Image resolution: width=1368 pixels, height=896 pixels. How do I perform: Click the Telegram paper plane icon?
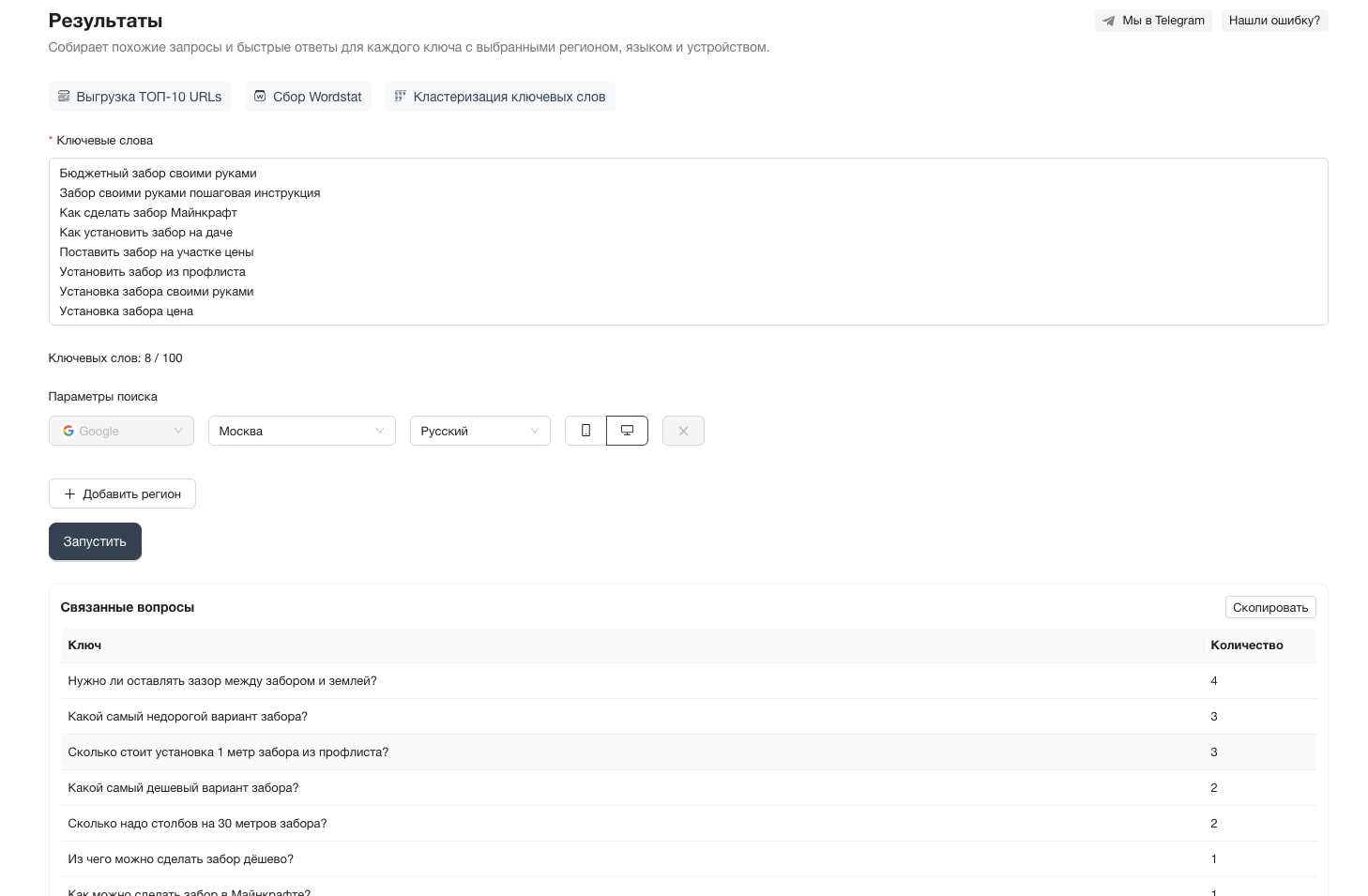1109,21
